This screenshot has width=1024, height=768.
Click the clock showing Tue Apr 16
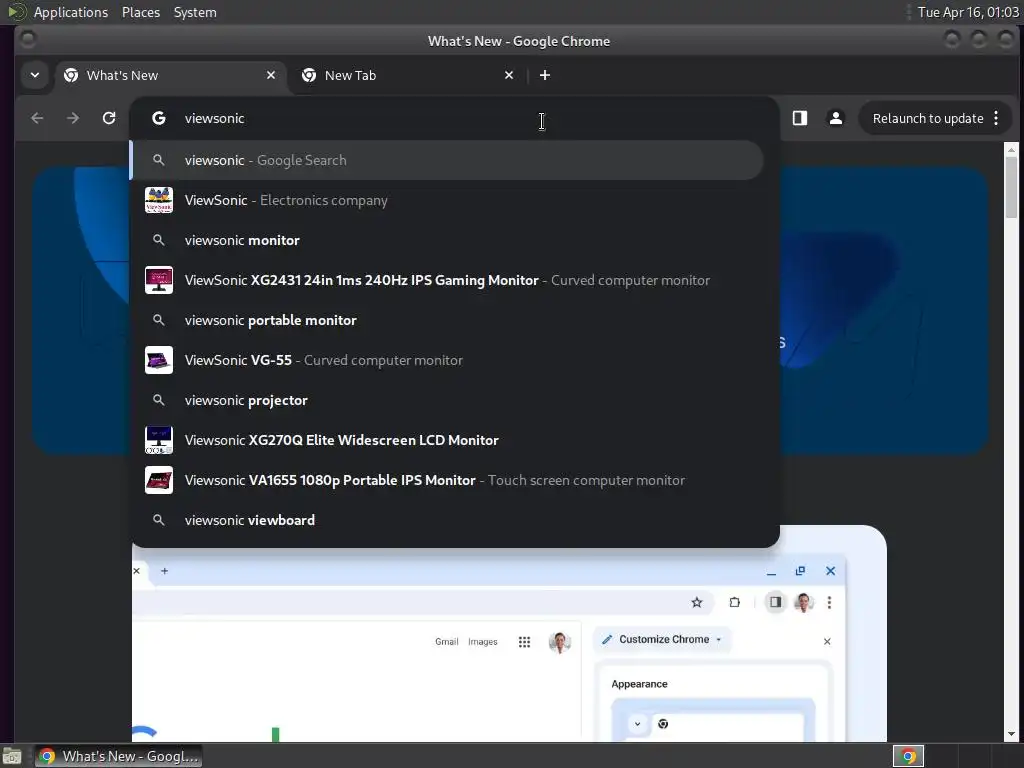tap(968, 12)
